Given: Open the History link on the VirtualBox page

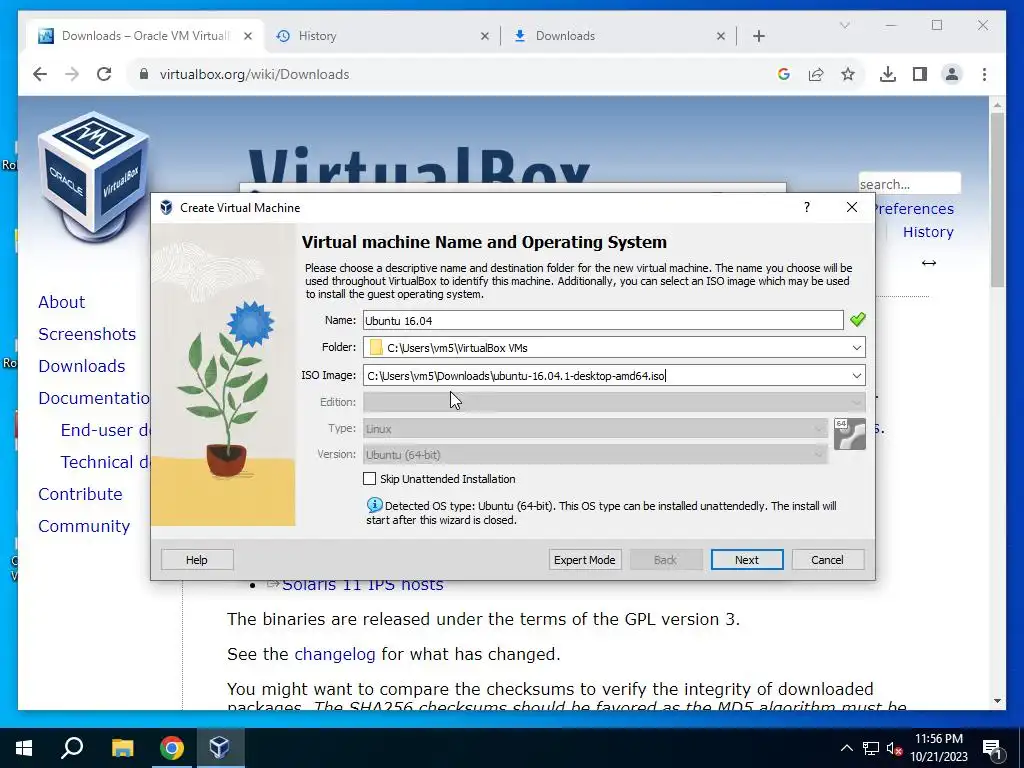Looking at the screenshot, I should click(928, 232).
